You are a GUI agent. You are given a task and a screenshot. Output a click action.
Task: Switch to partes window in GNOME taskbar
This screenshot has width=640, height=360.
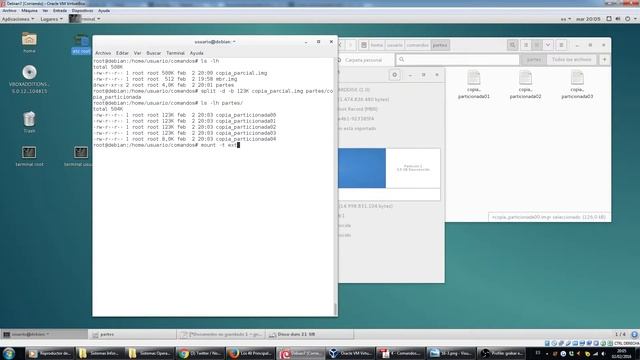[133, 334]
